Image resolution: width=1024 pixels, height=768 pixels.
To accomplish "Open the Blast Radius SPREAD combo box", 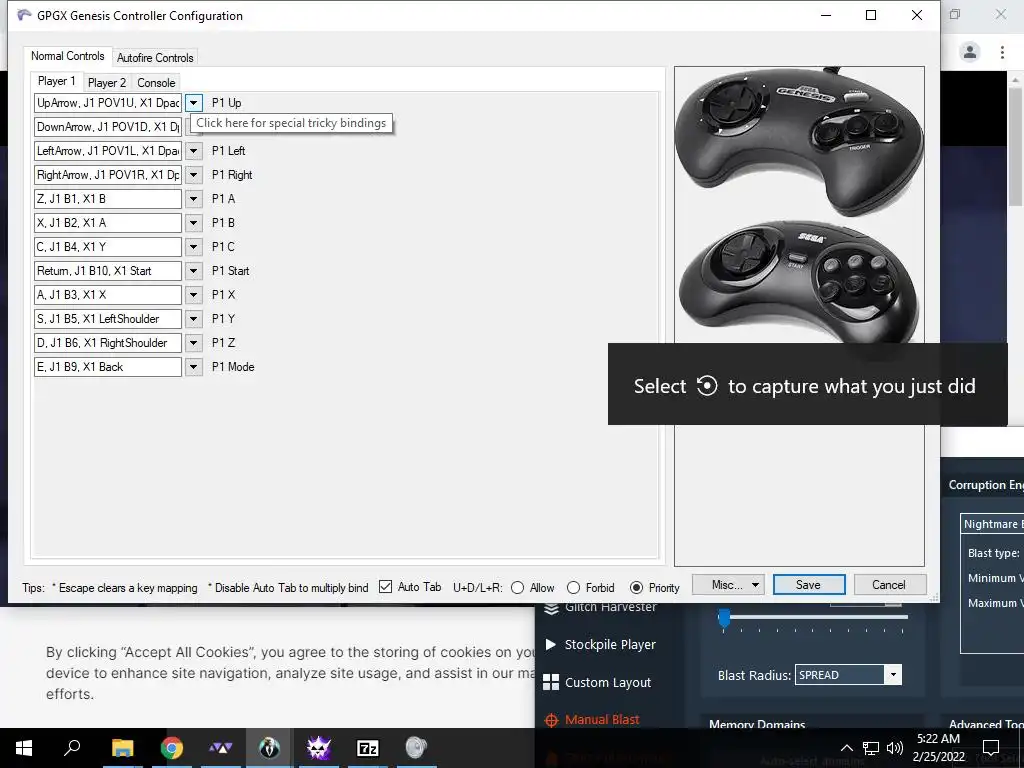I will pos(848,675).
